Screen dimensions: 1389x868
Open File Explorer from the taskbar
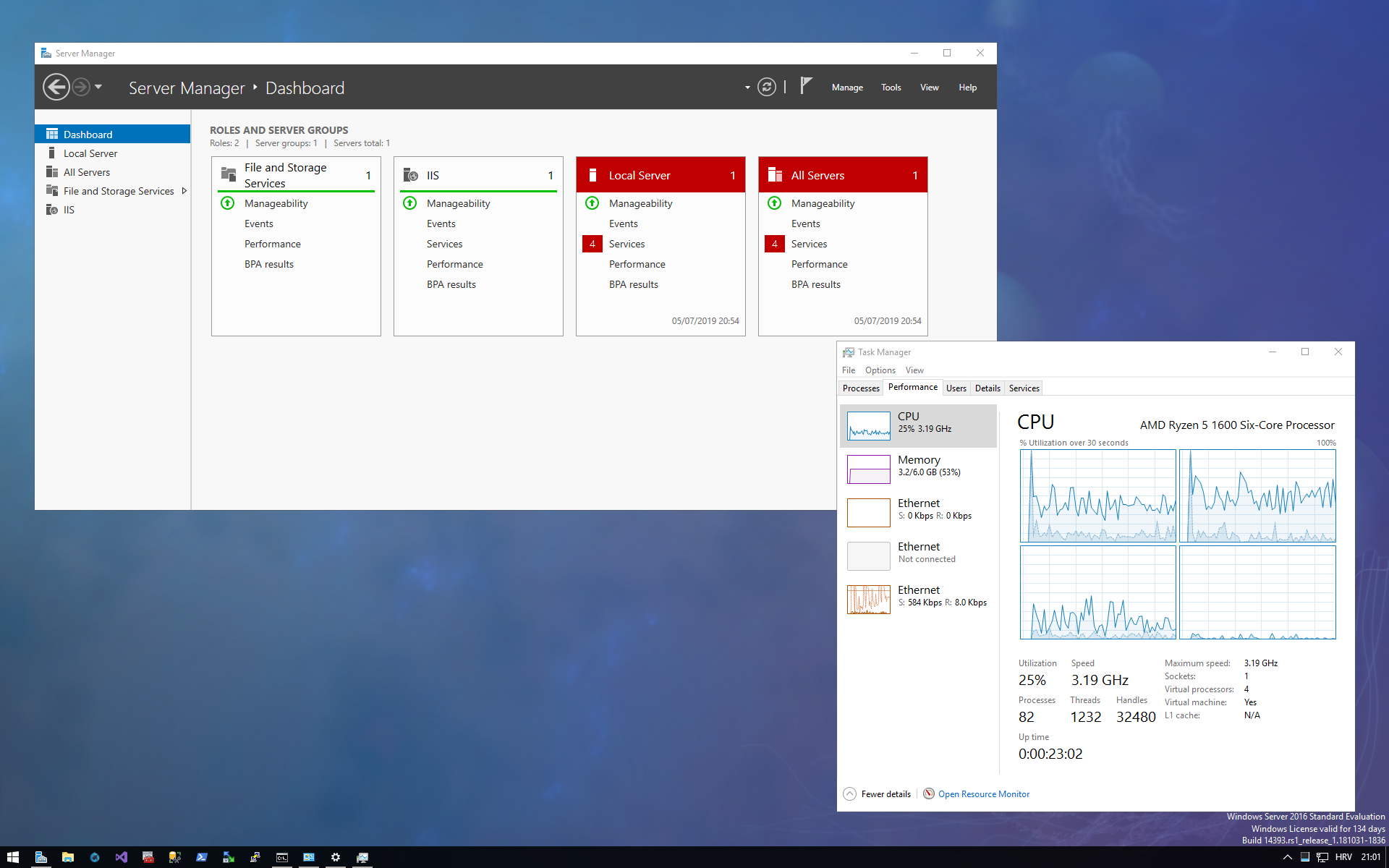pyautogui.click(x=68, y=857)
